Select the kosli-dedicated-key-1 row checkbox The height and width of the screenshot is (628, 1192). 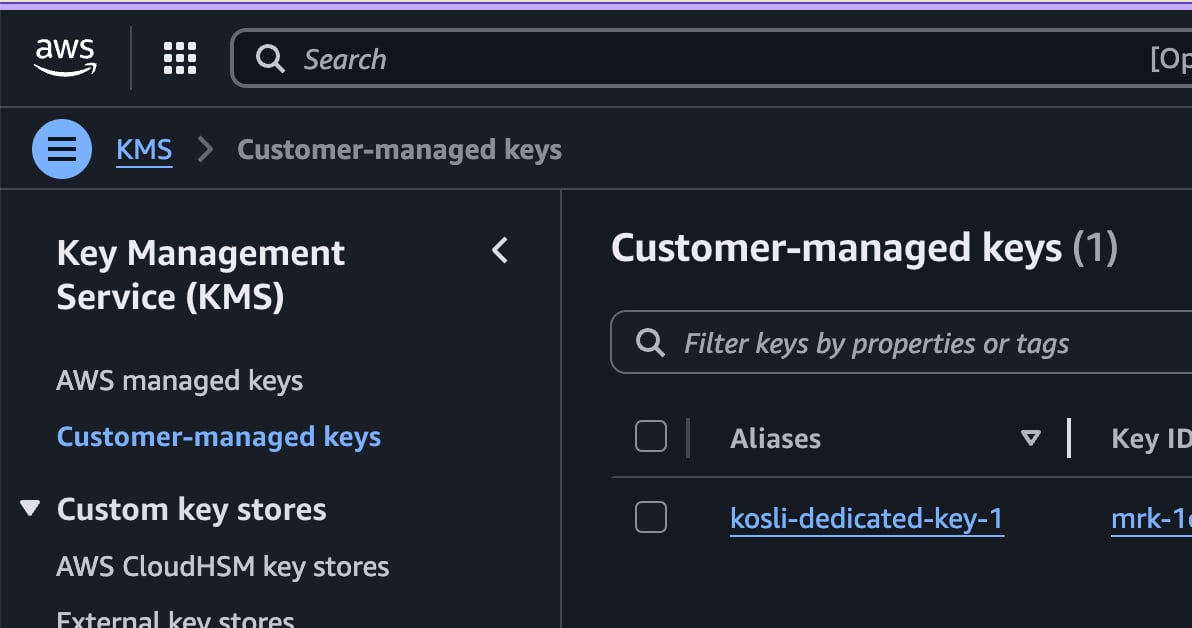[x=651, y=517]
